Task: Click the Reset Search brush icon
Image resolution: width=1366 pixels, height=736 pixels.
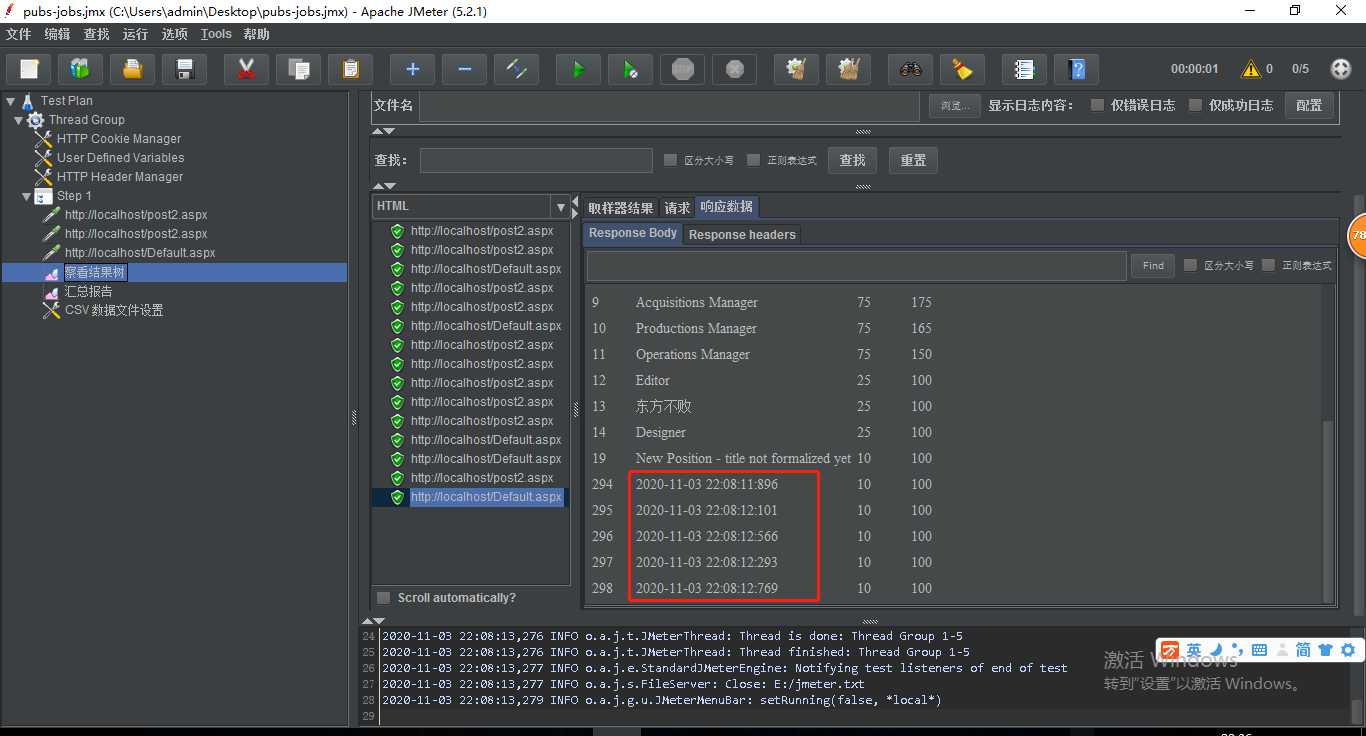Action: (963, 69)
